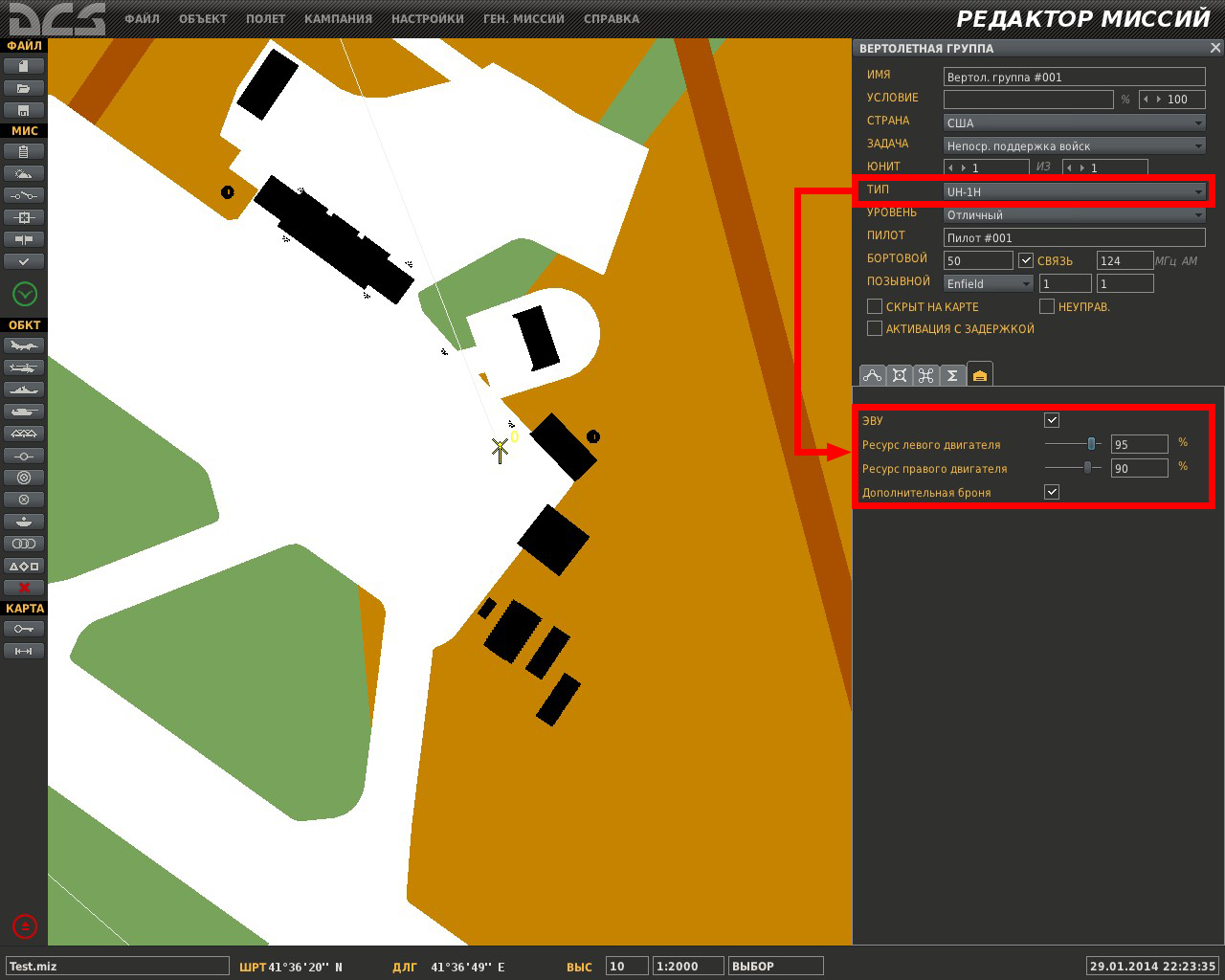Screen dimensions: 1225x980
Task: Expand the ТИП dropdown showing UH-1H
Action: click(1074, 191)
